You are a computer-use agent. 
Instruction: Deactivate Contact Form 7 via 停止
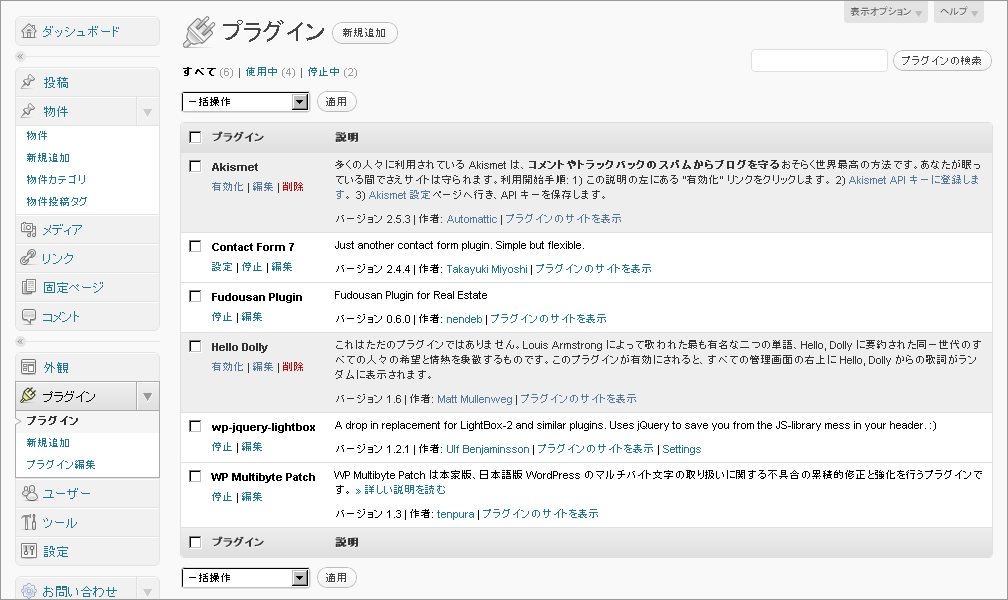coord(251,266)
